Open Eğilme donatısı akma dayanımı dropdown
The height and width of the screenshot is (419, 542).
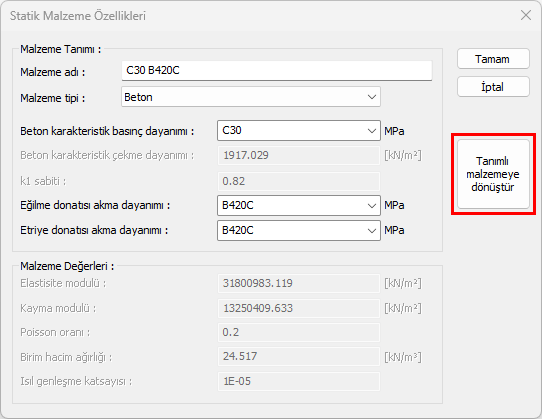pos(299,205)
